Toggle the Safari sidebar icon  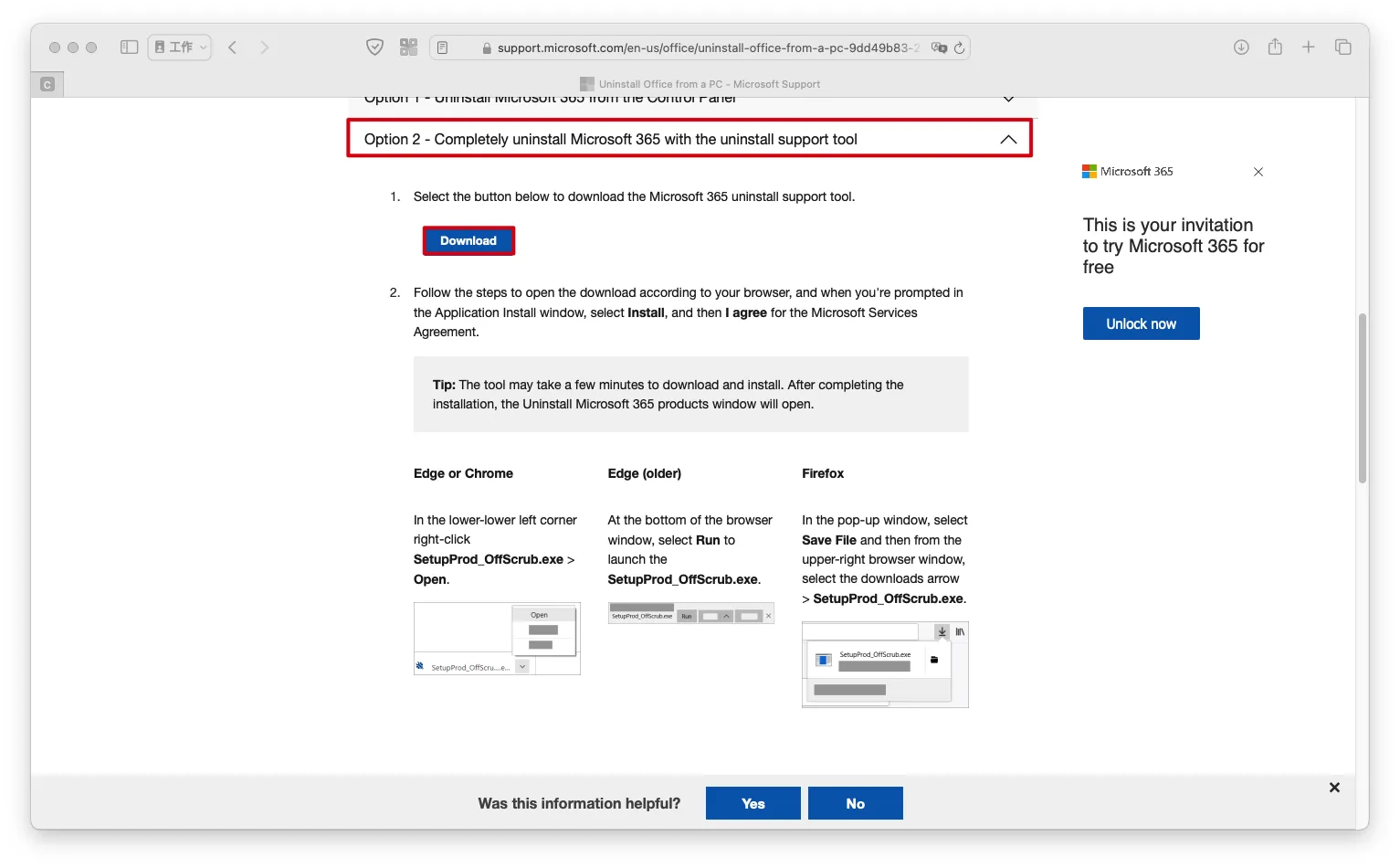coord(129,47)
